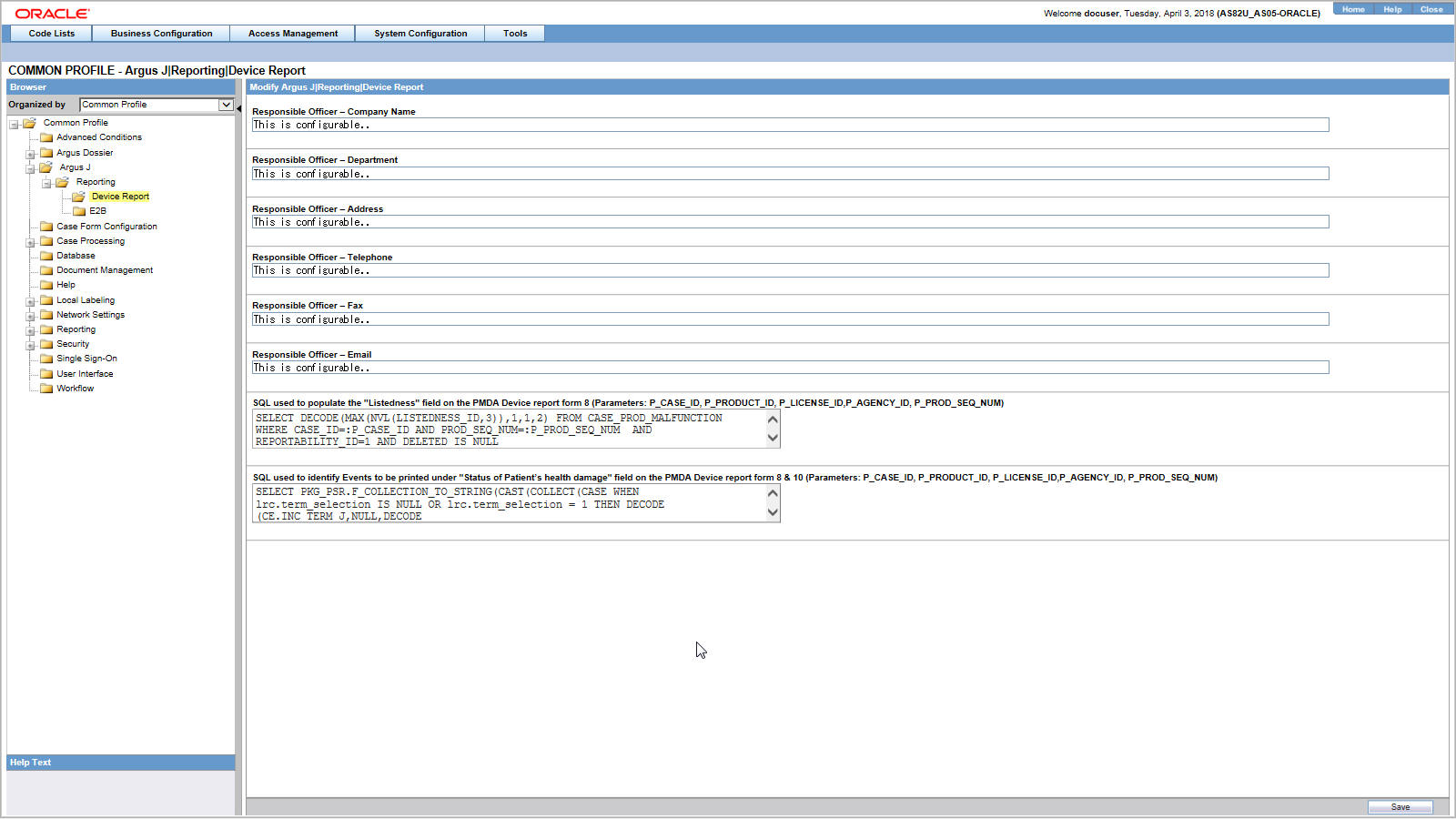
Task: Click the E2B folder icon
Action: click(79, 211)
